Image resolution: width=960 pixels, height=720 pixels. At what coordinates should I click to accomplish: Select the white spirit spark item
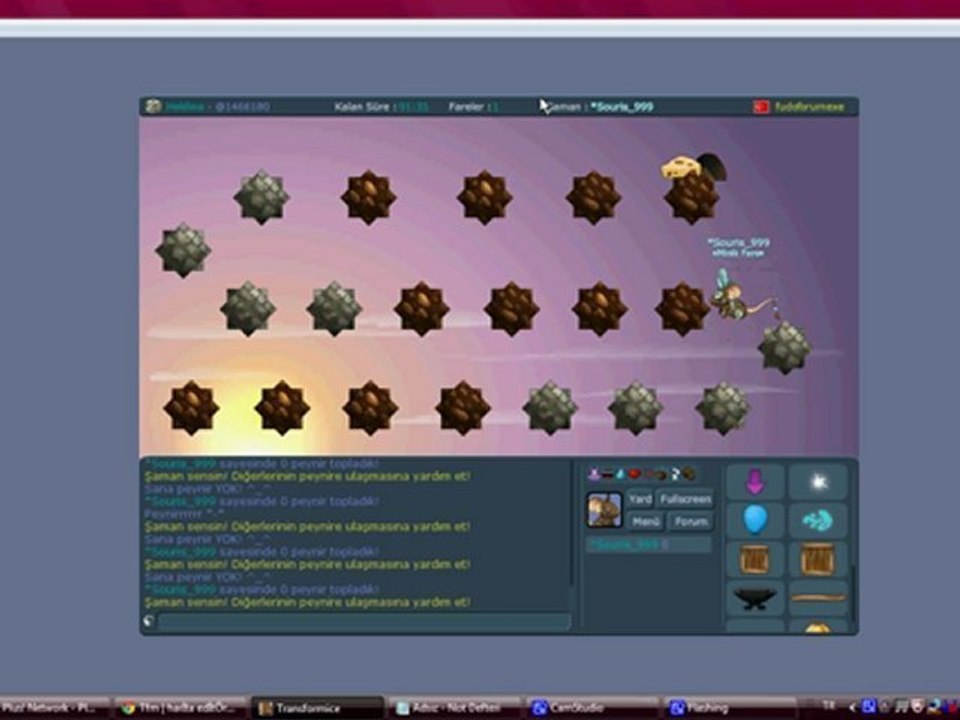pyautogui.click(x=818, y=482)
